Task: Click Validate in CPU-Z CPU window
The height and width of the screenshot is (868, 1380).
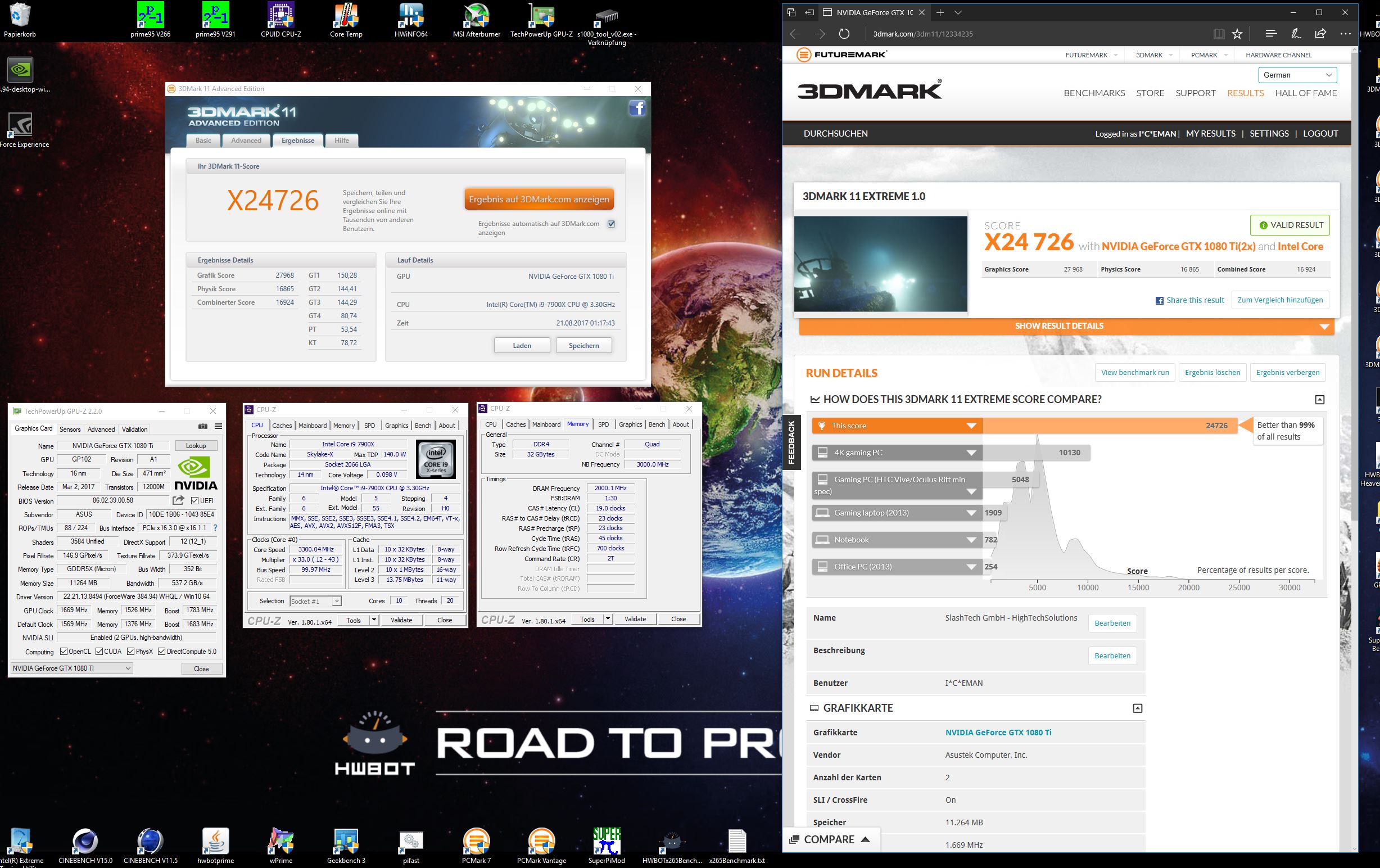Action: pos(401,620)
